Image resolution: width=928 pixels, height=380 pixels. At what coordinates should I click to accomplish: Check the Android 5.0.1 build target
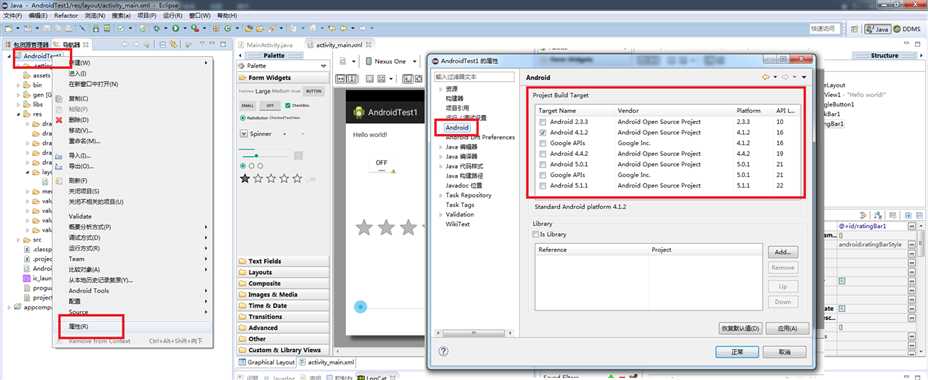[x=543, y=165]
